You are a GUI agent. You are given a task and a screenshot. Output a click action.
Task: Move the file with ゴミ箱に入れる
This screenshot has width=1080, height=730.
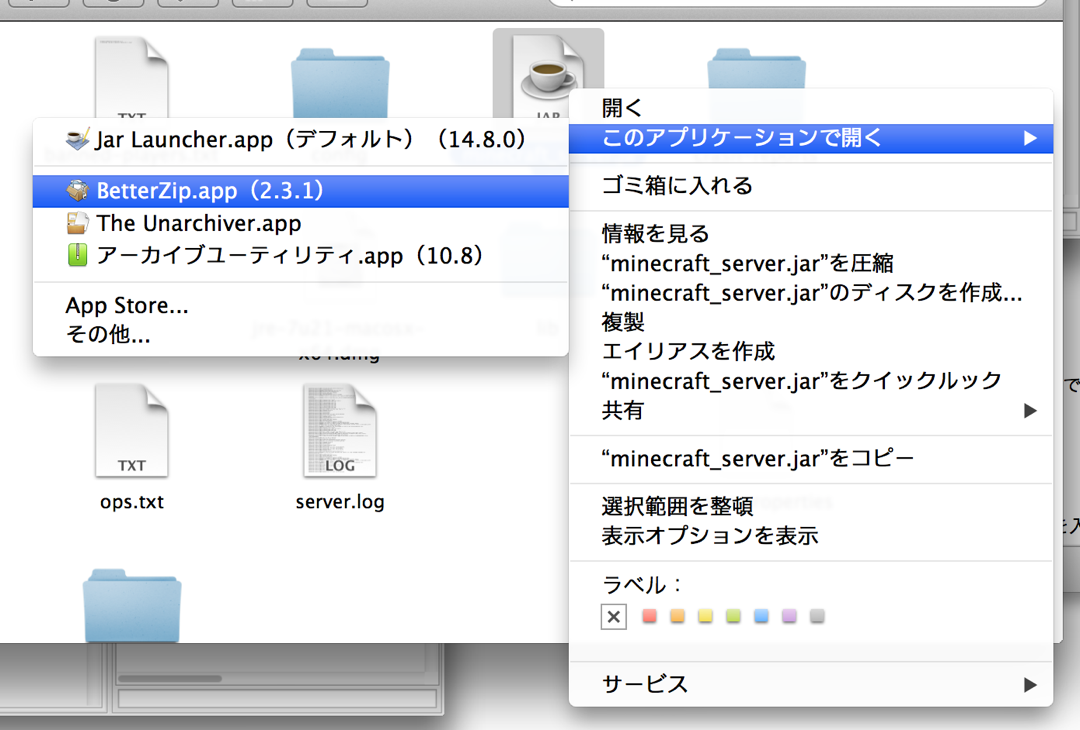pyautogui.click(x=811, y=185)
